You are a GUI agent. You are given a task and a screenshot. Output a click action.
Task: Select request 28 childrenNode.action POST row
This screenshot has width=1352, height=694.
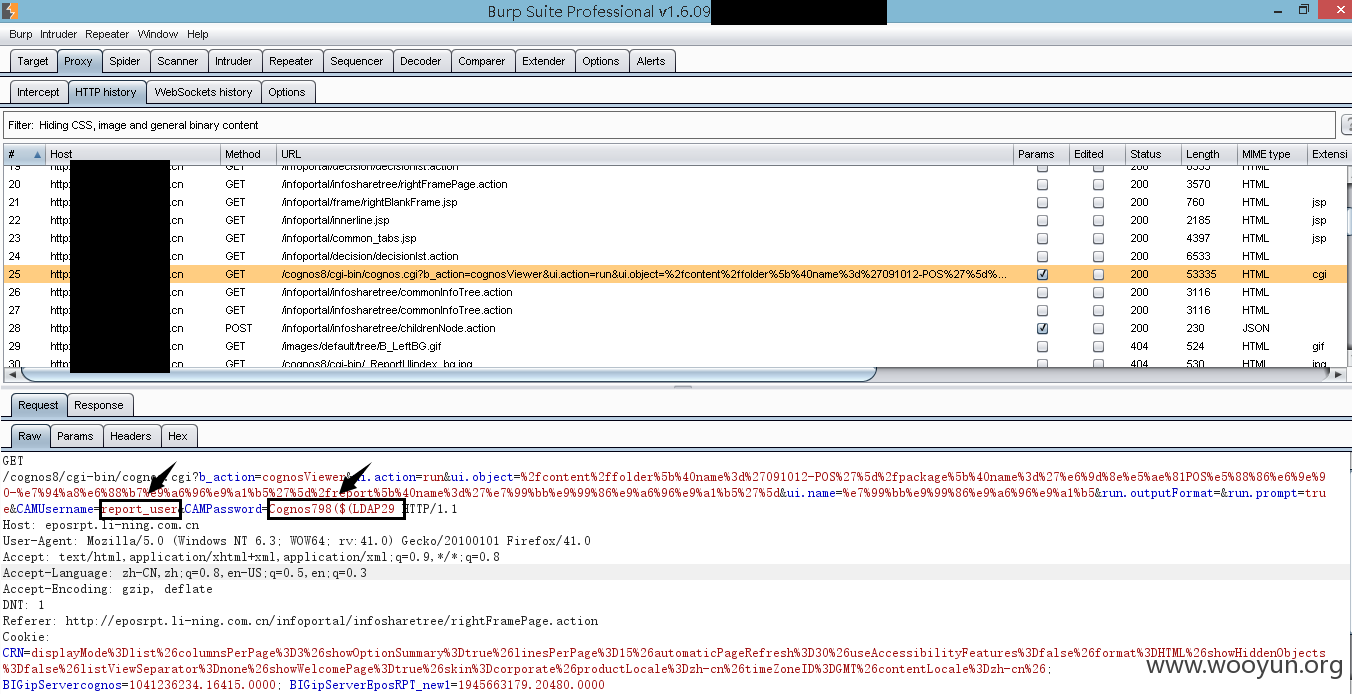[675, 328]
